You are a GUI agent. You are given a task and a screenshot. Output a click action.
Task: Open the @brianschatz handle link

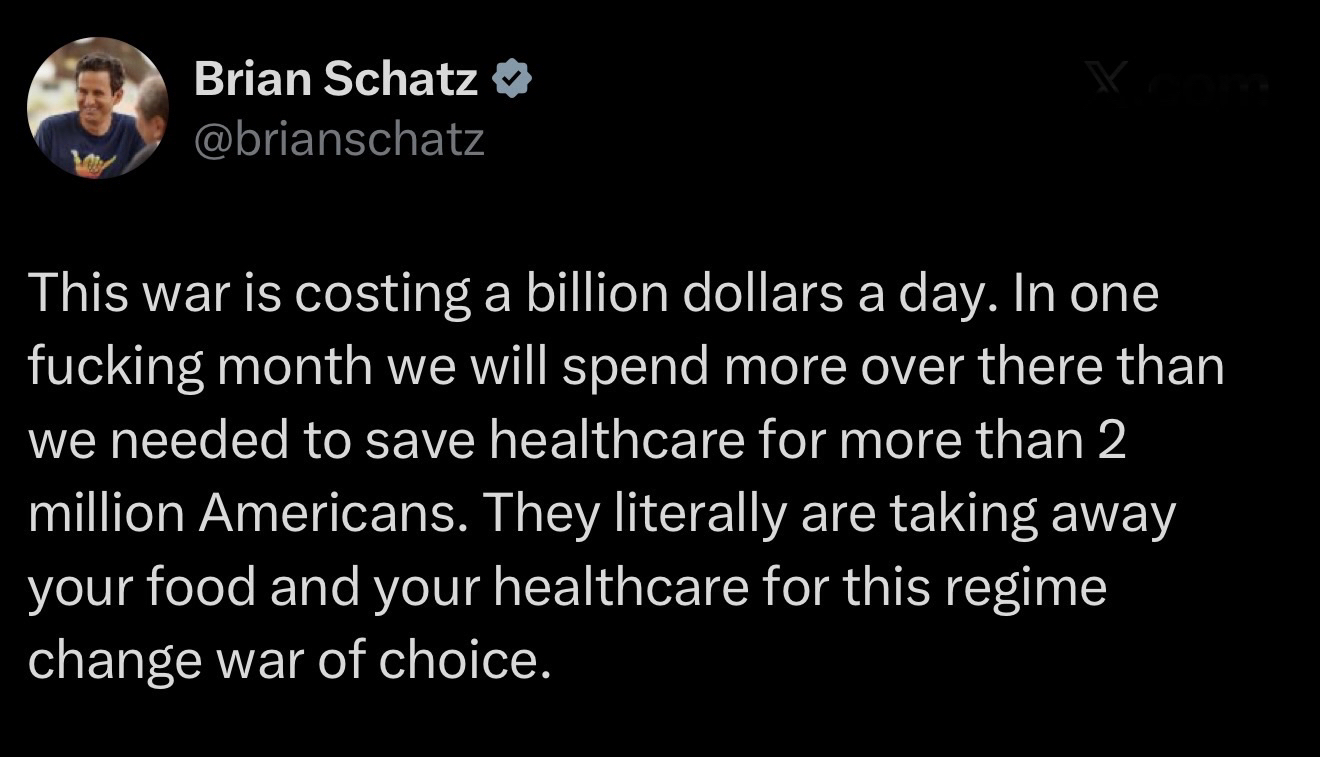[339, 140]
